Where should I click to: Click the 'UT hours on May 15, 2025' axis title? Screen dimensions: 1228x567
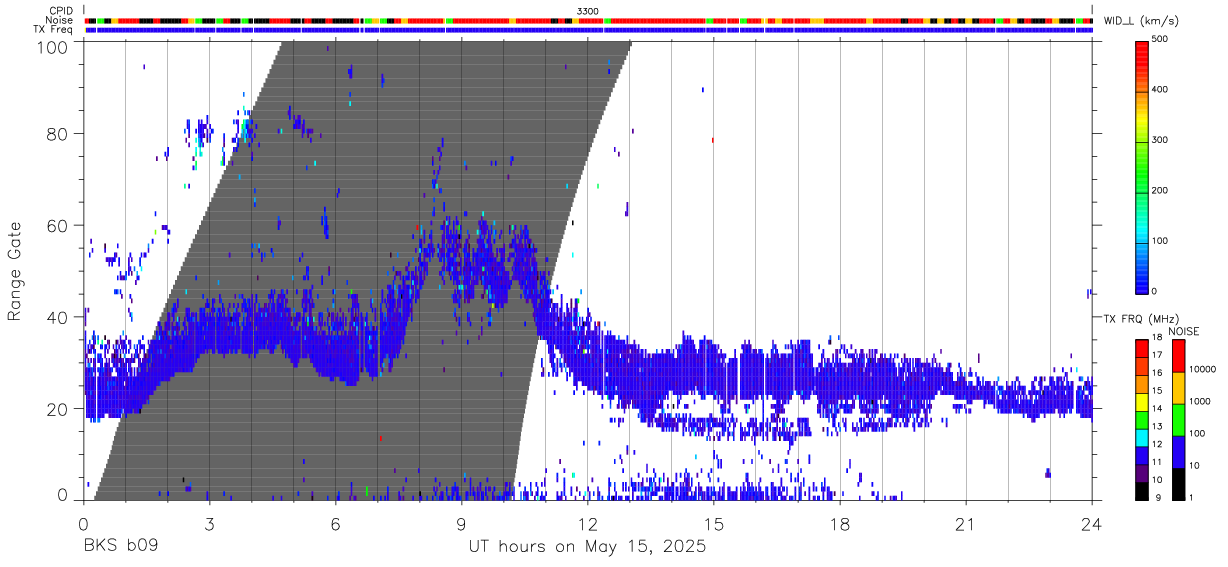pyautogui.click(x=588, y=547)
